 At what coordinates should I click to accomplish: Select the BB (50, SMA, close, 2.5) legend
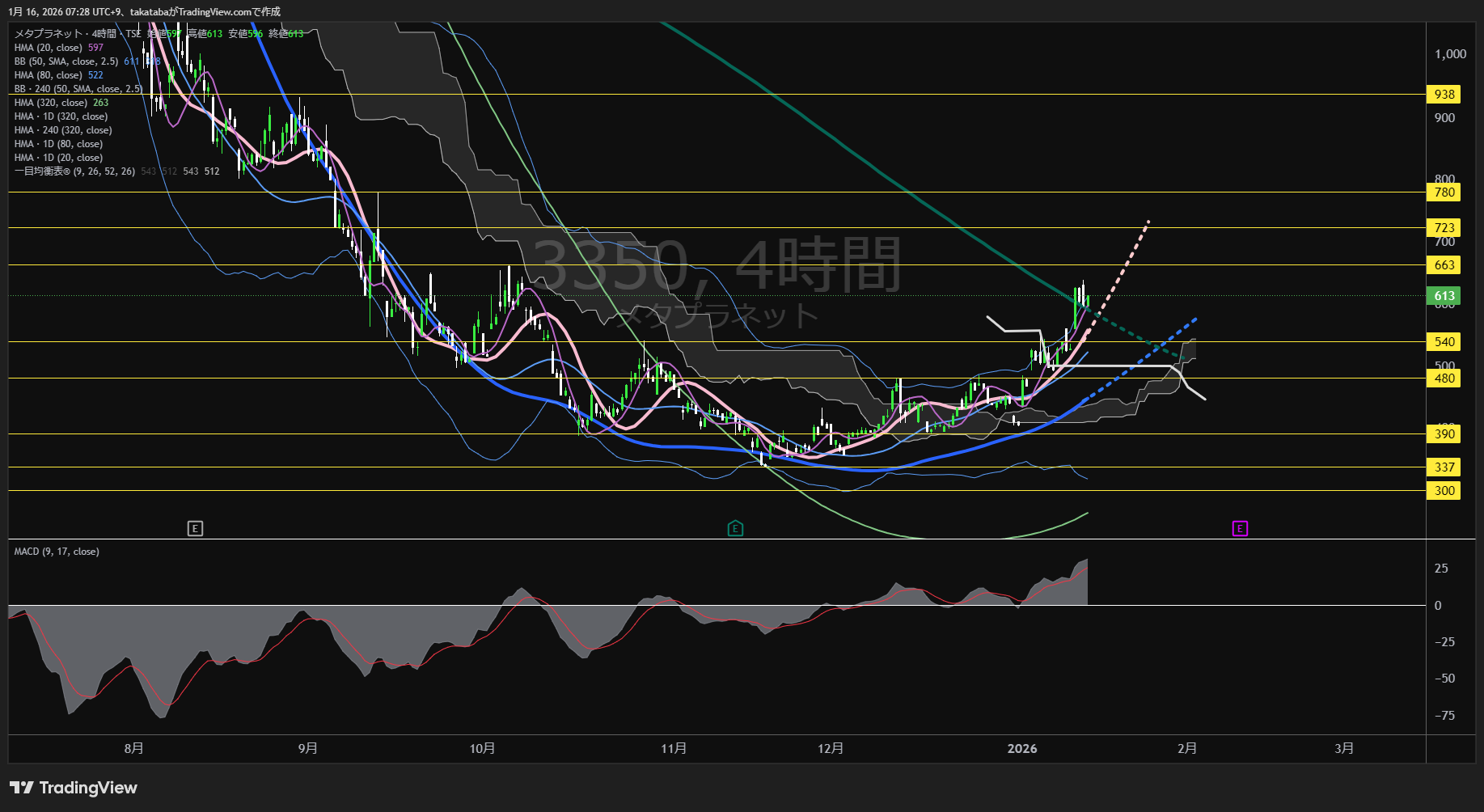point(66,61)
